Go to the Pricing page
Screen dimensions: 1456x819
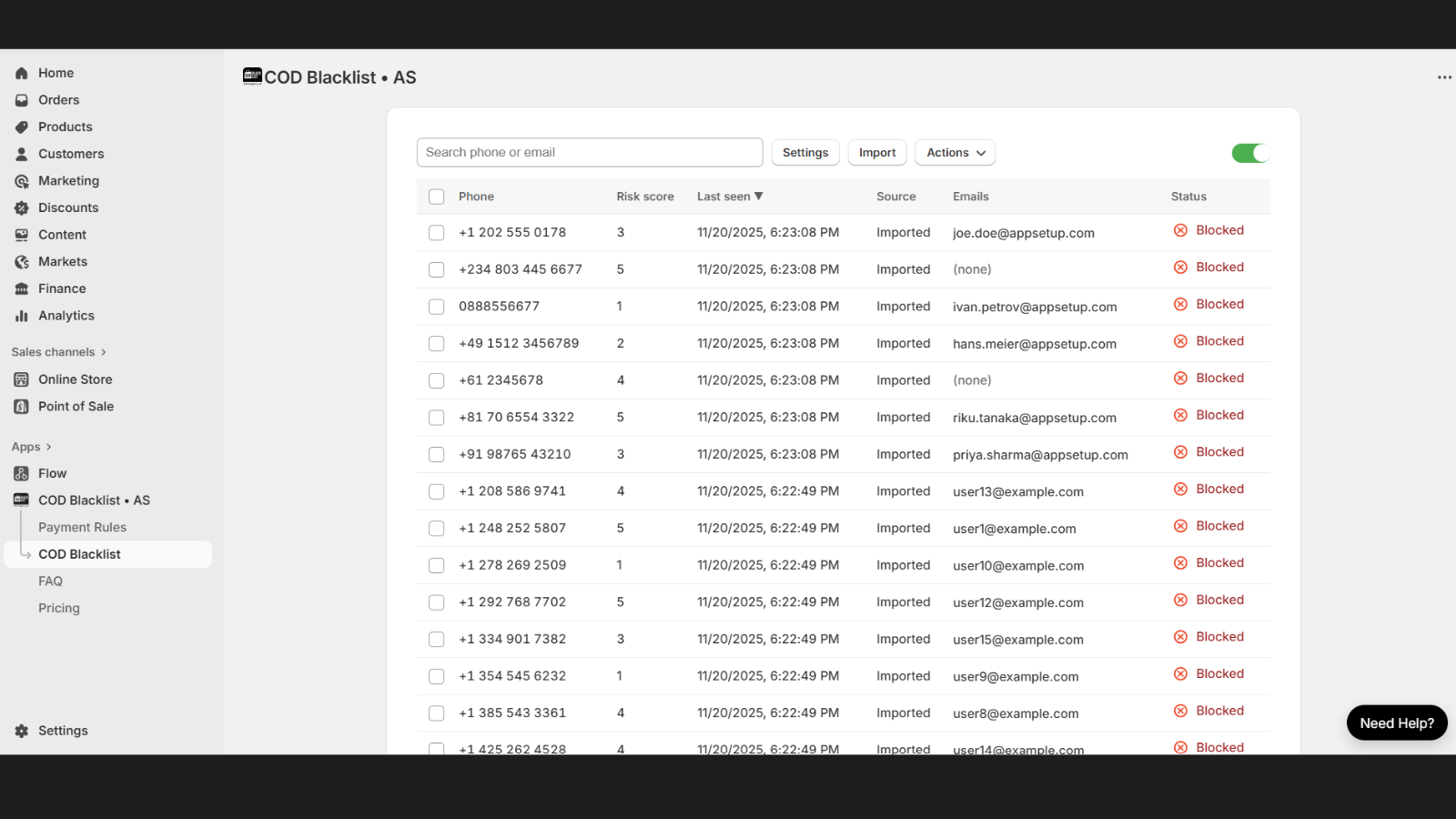(x=59, y=608)
